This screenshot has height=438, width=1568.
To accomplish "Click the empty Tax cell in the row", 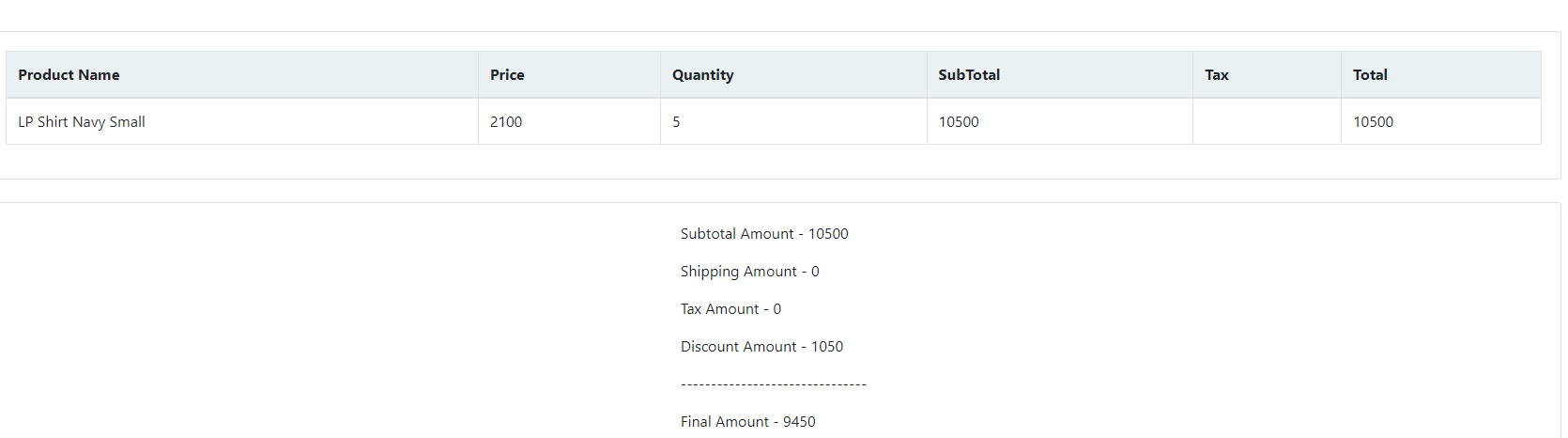I will tap(1267, 122).
